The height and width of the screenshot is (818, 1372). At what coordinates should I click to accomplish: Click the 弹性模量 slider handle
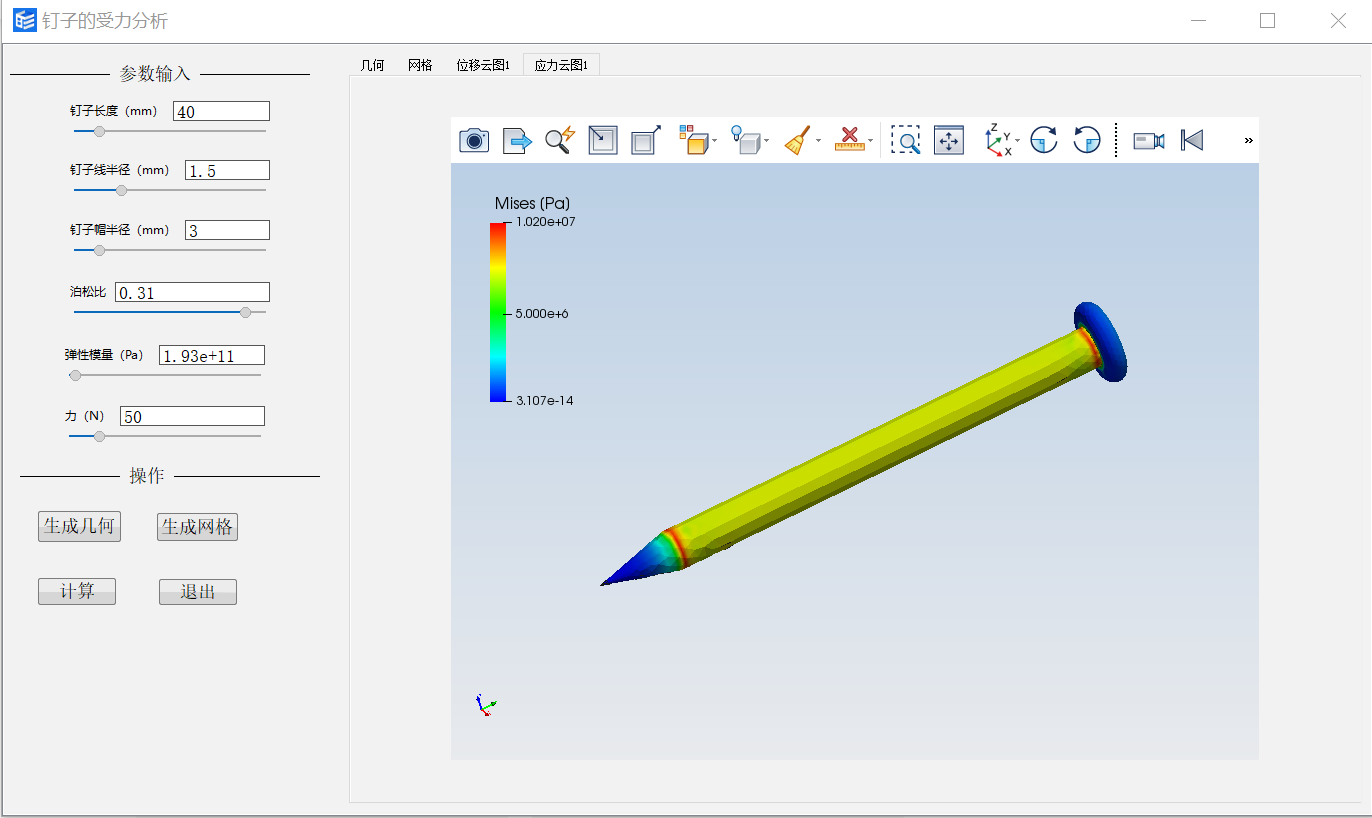[75, 375]
